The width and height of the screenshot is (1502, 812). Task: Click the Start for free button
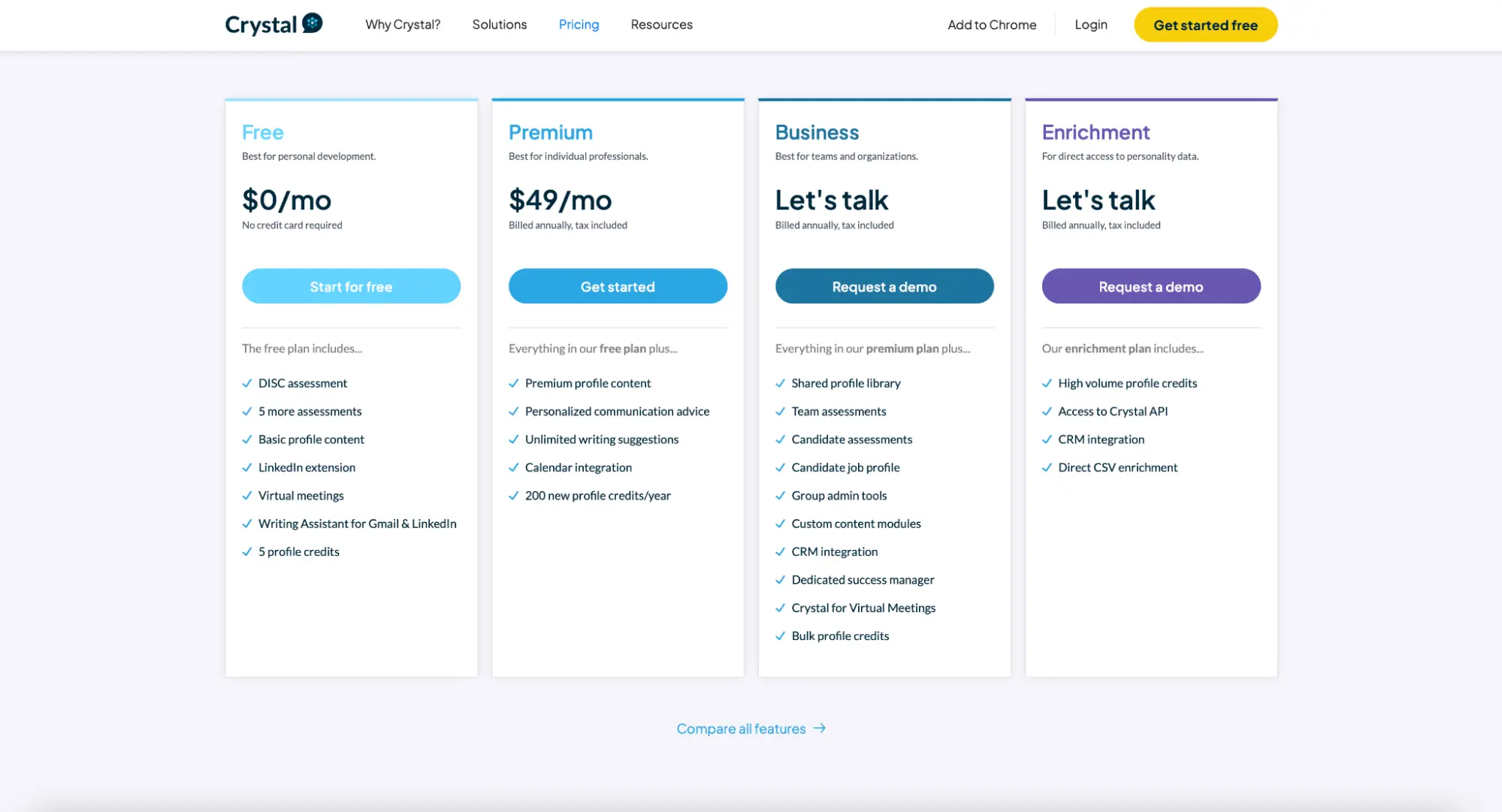[351, 286]
